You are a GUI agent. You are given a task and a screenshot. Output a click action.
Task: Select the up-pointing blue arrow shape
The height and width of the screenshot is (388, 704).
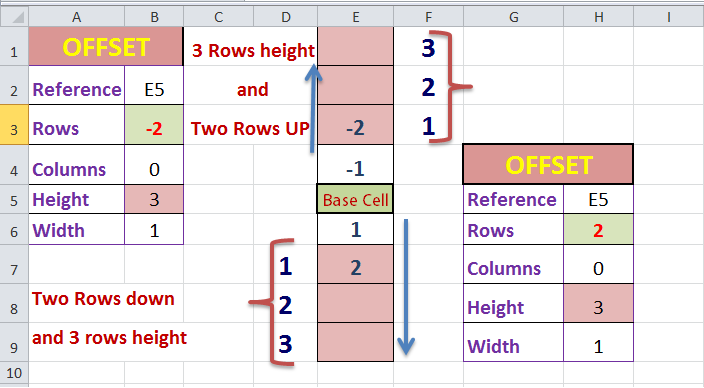[x=313, y=109]
